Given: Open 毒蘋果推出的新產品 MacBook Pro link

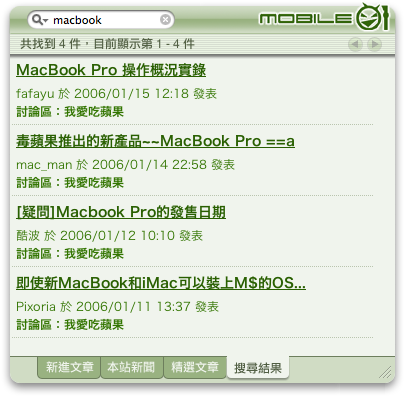Looking at the screenshot, I should [155, 141].
